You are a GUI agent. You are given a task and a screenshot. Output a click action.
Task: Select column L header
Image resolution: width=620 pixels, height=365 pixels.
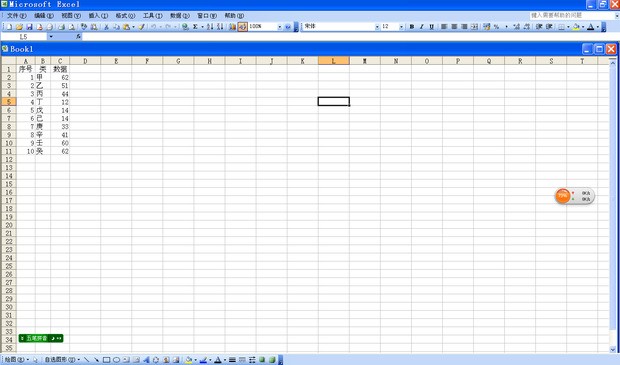334,61
